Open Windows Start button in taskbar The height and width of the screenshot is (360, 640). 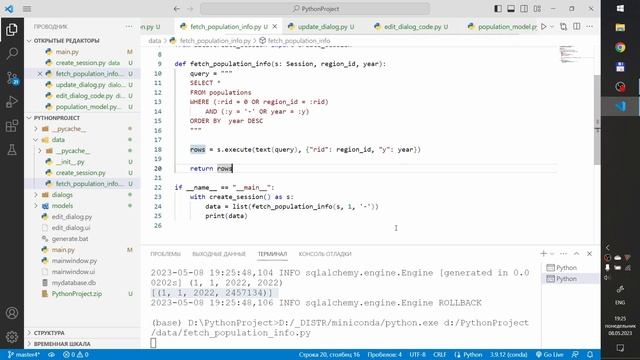[x=620, y=9]
